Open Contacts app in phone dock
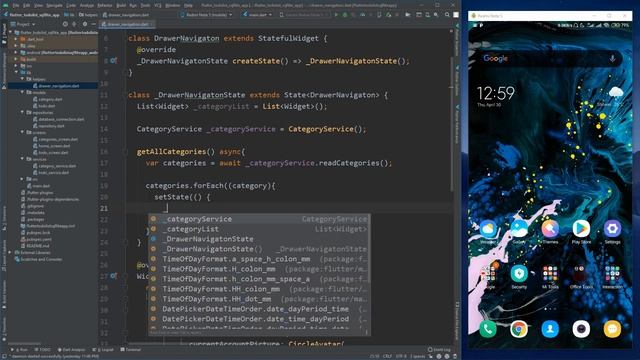This screenshot has width=640, height=360. click(x=550, y=329)
